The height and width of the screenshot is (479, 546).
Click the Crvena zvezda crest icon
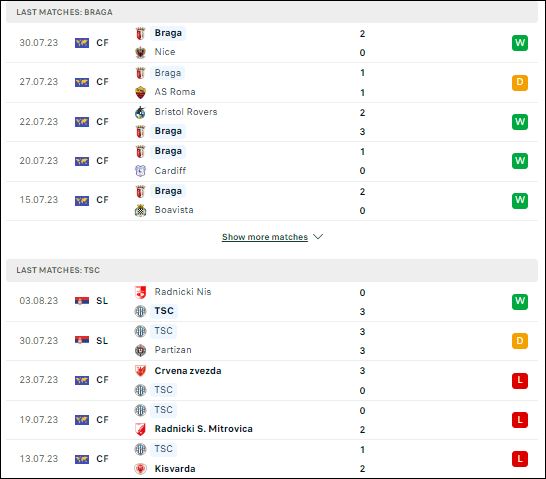(x=140, y=371)
